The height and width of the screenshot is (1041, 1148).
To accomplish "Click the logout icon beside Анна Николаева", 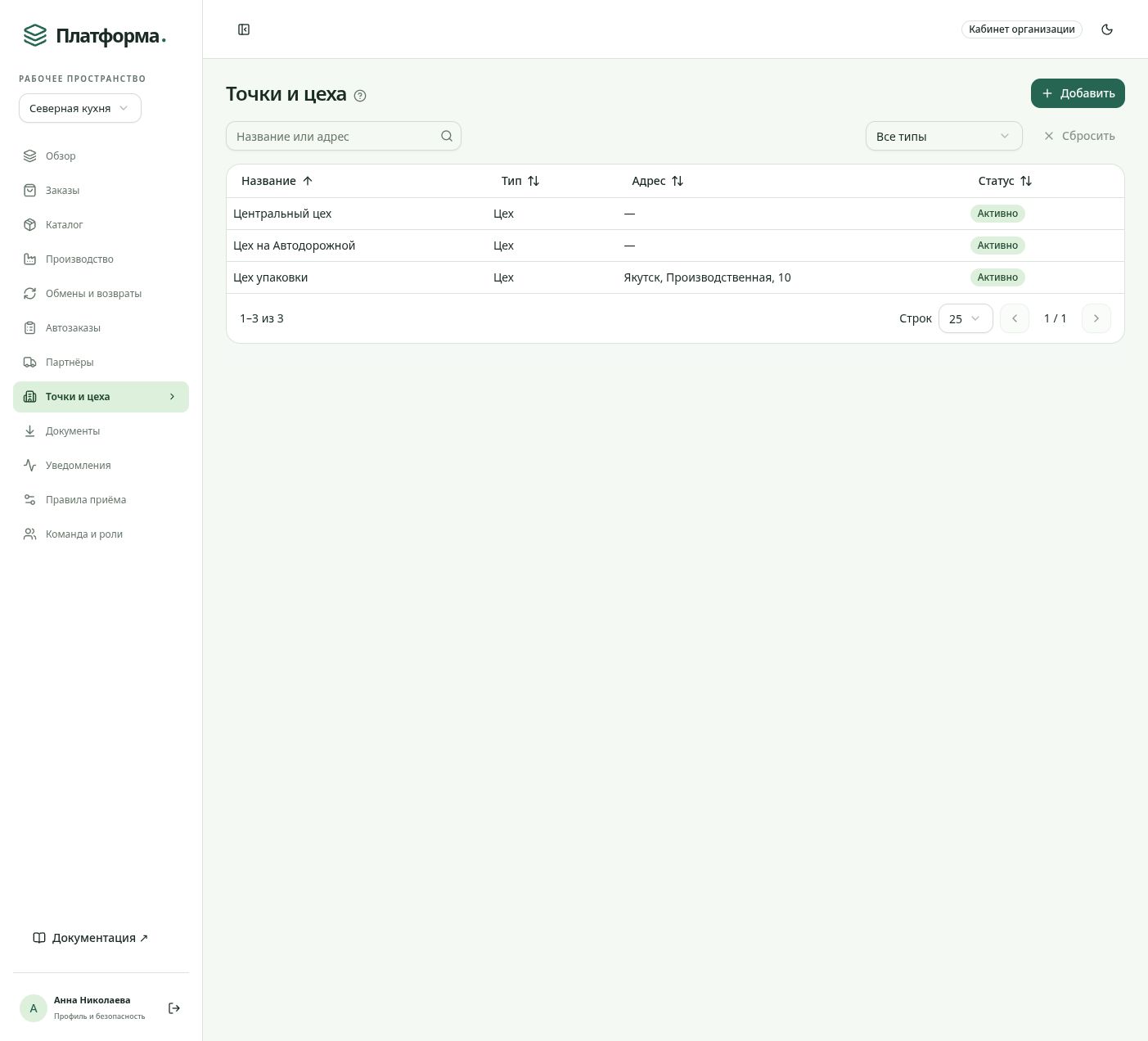I will click(174, 1008).
